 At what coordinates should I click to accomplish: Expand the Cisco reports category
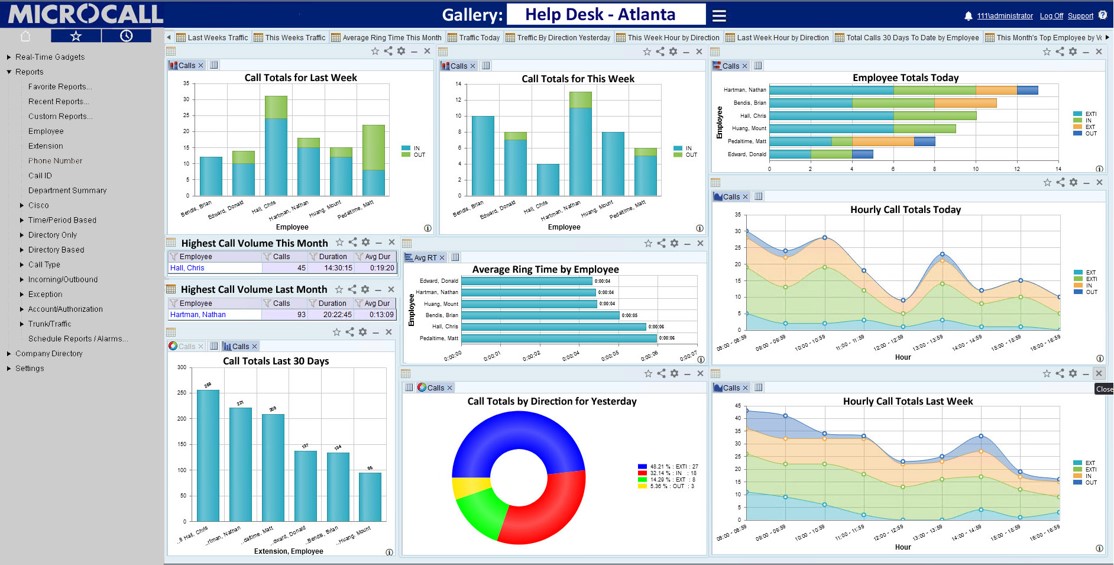[x=21, y=205]
